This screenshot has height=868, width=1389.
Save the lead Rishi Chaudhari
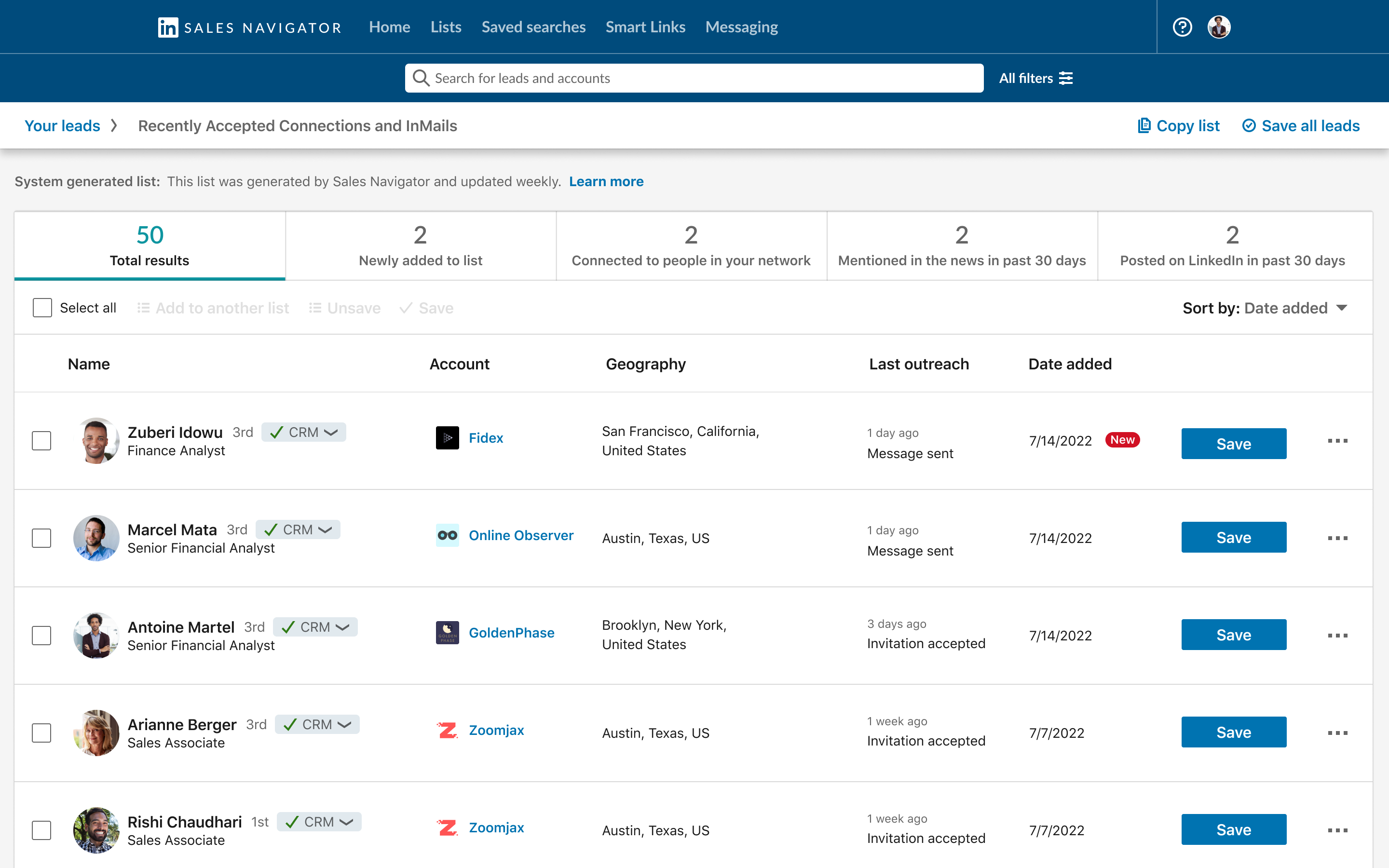[x=1233, y=829]
